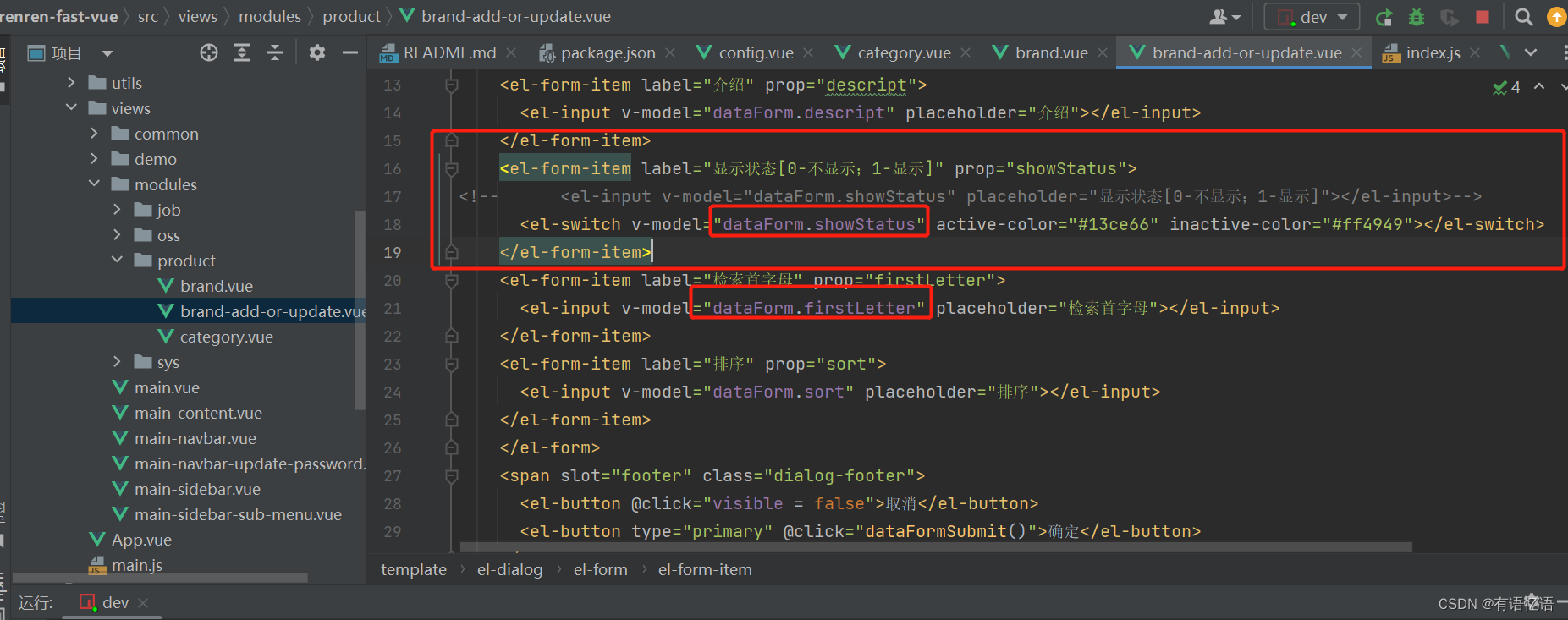
Task: Open main.vue in the project tree
Action: point(157,387)
